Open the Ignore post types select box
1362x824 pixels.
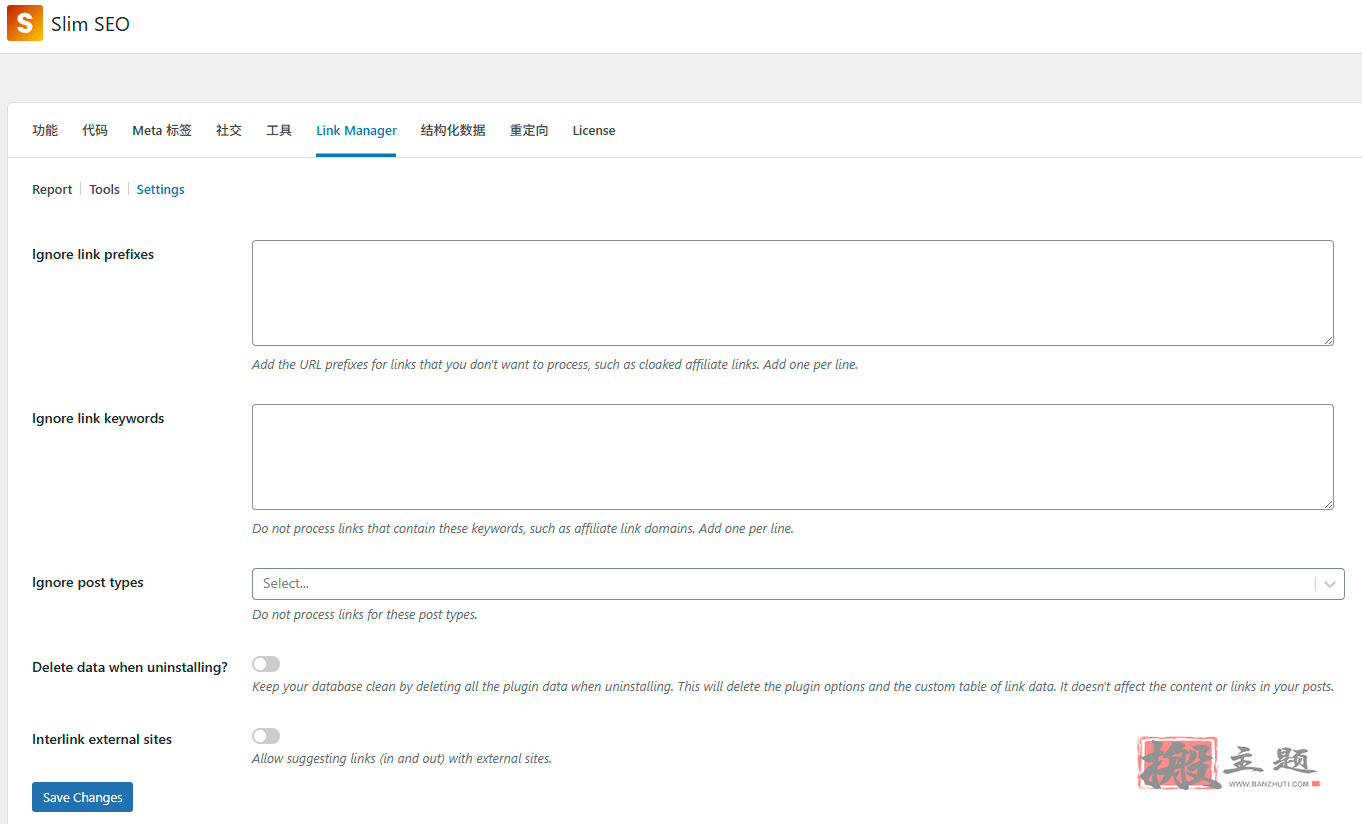coord(798,584)
